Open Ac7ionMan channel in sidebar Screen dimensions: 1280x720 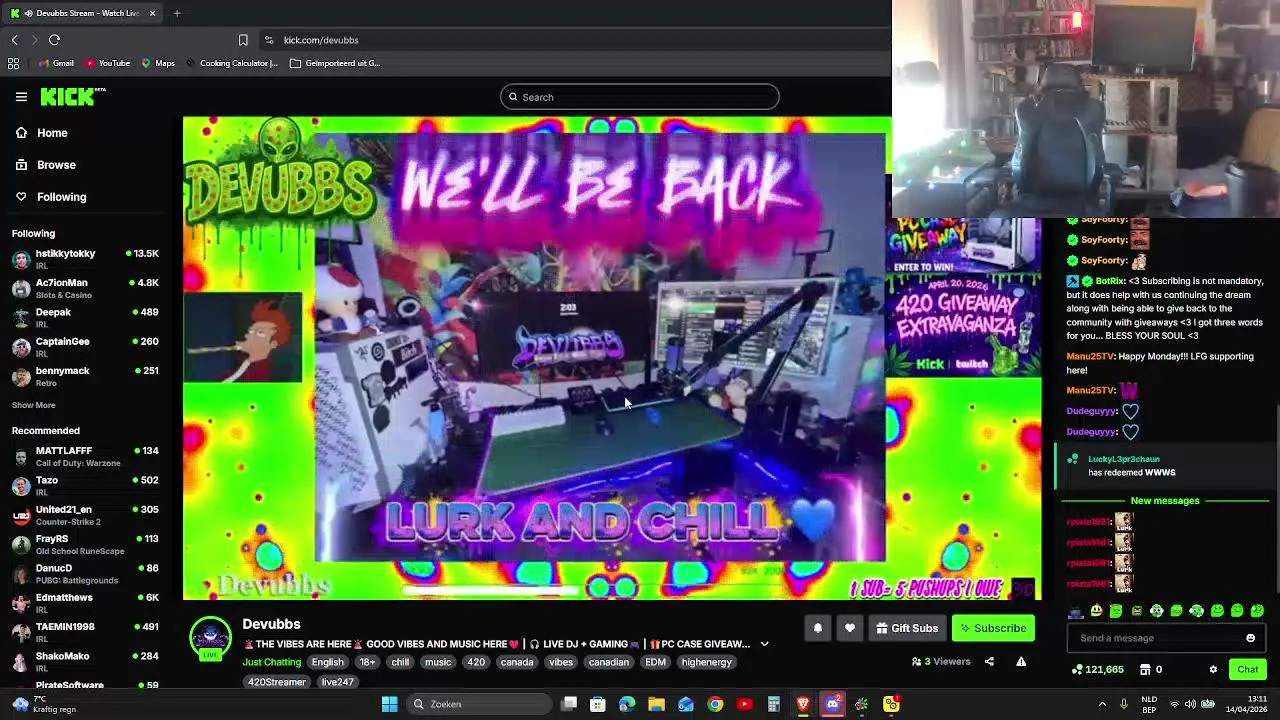click(x=87, y=288)
